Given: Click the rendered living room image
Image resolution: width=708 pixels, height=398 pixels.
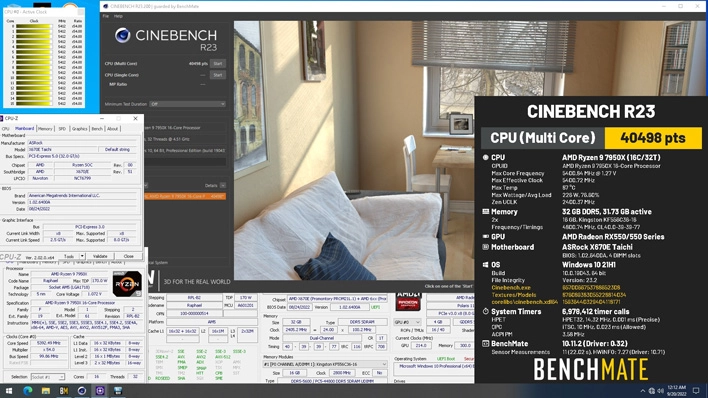Looking at the screenshot, I should (x=354, y=150).
